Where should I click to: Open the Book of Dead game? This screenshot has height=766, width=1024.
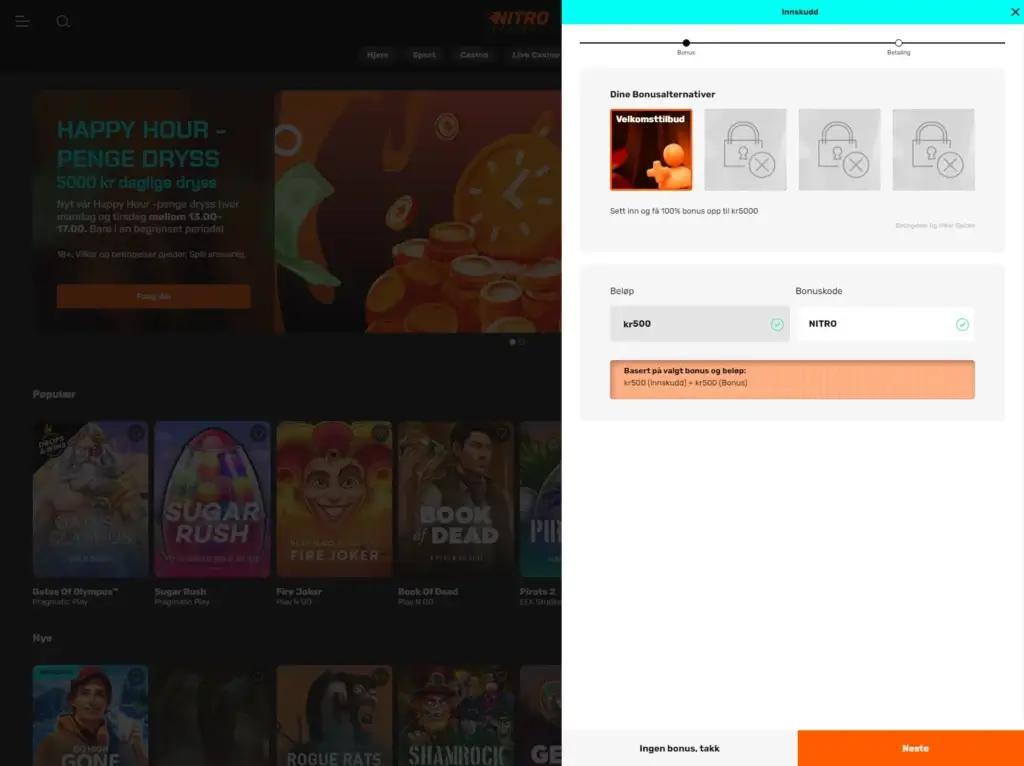[456, 500]
